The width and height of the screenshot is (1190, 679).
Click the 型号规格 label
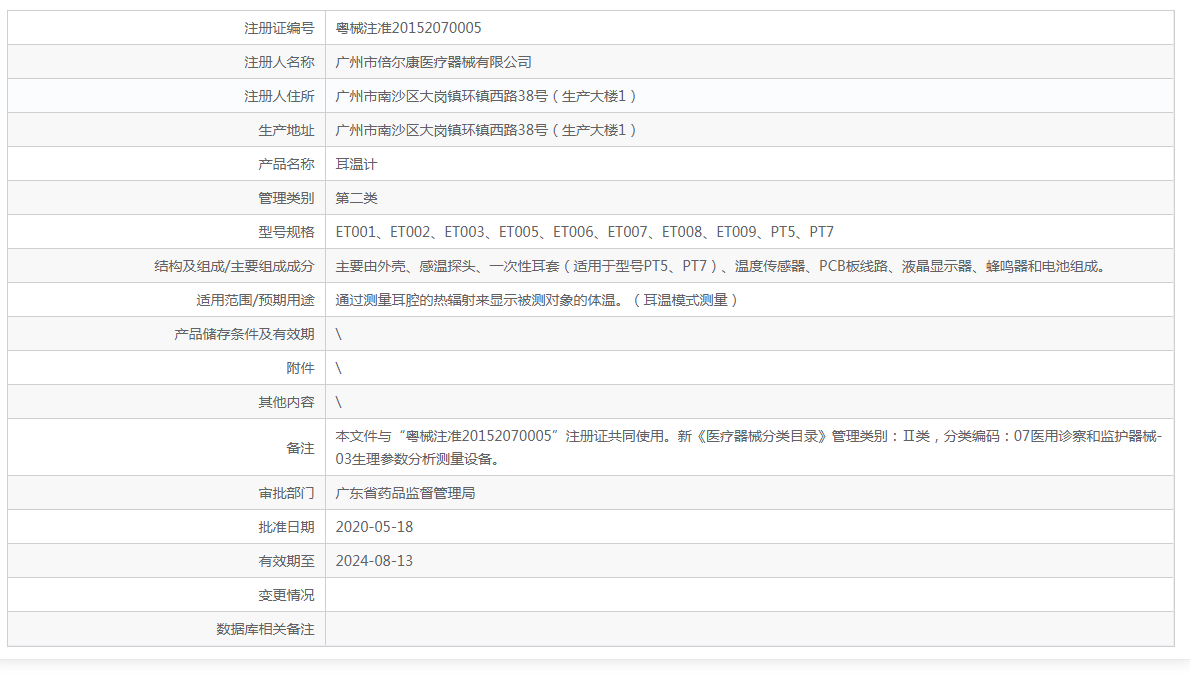pos(285,232)
